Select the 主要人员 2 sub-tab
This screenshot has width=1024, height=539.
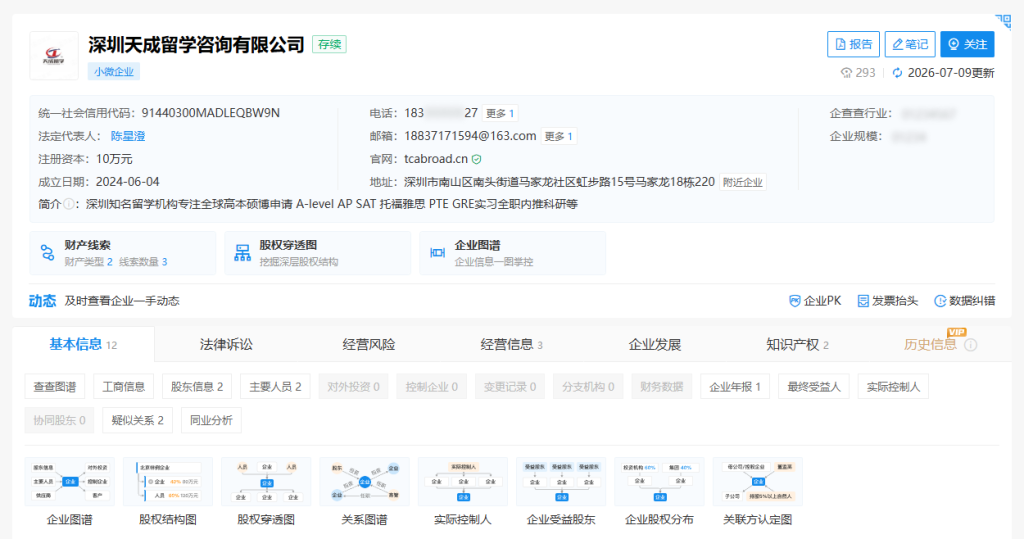point(275,387)
